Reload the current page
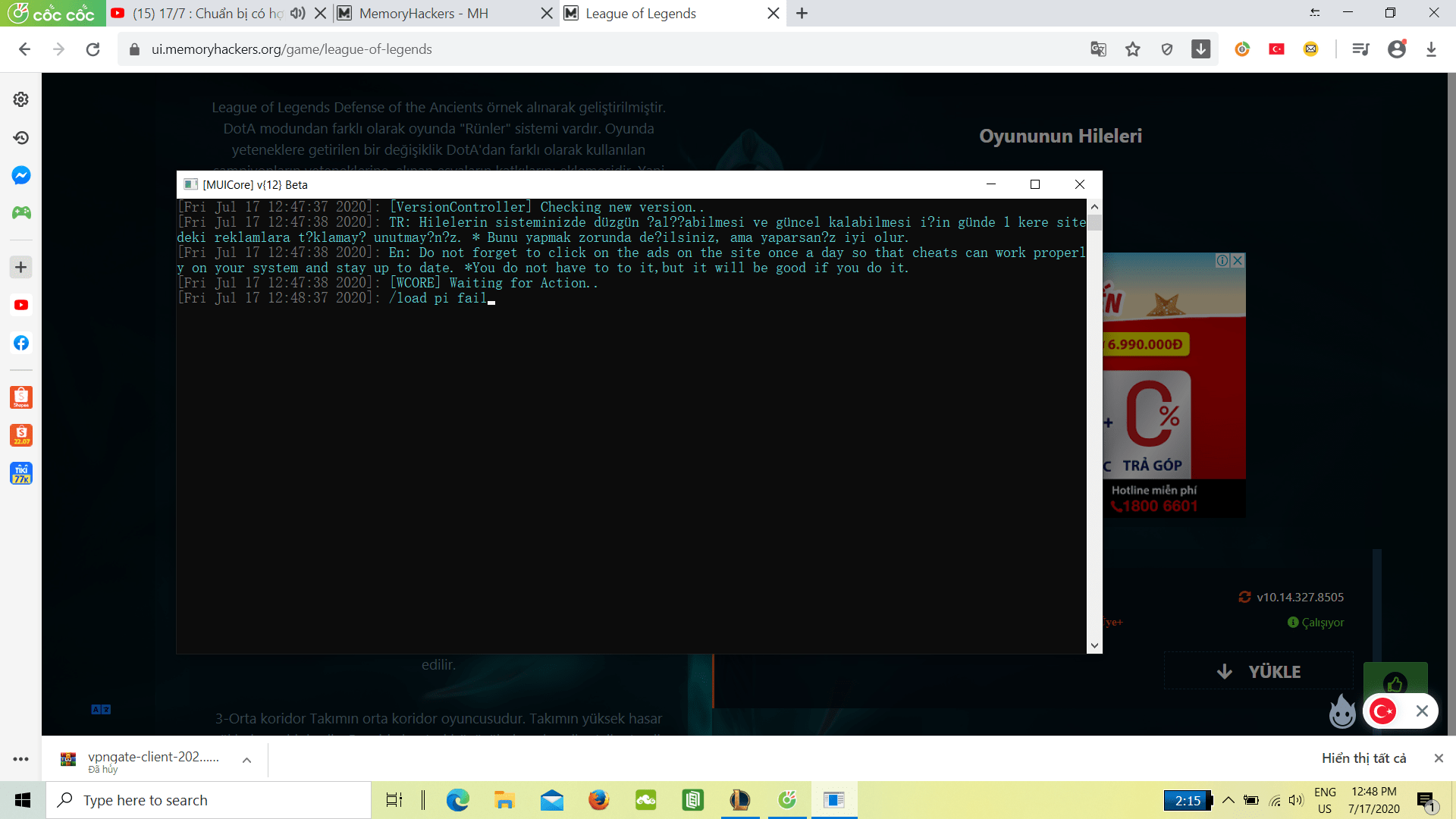Screen dimensions: 1456x819 93,49
